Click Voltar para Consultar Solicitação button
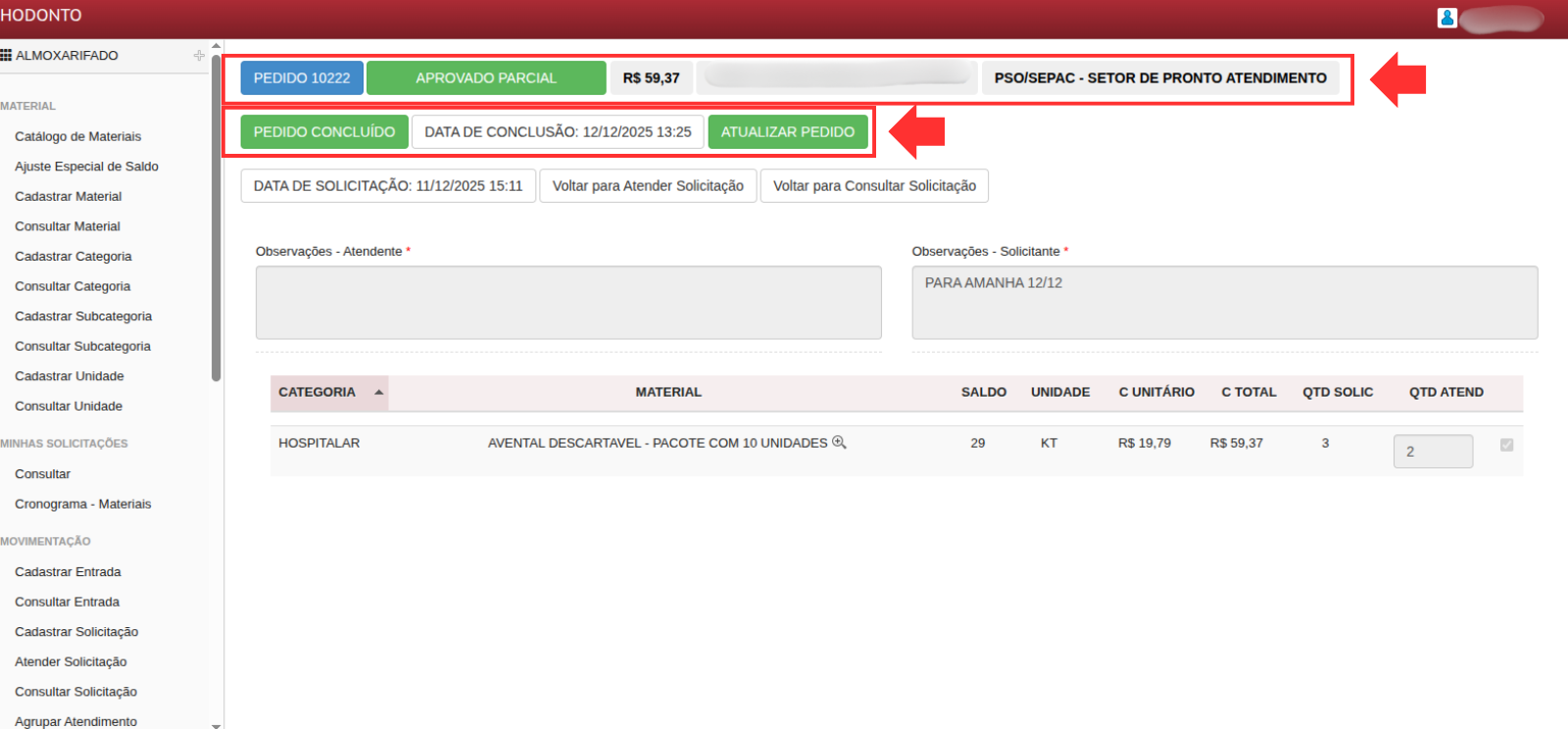Image resolution: width=1568 pixels, height=729 pixels. click(874, 186)
